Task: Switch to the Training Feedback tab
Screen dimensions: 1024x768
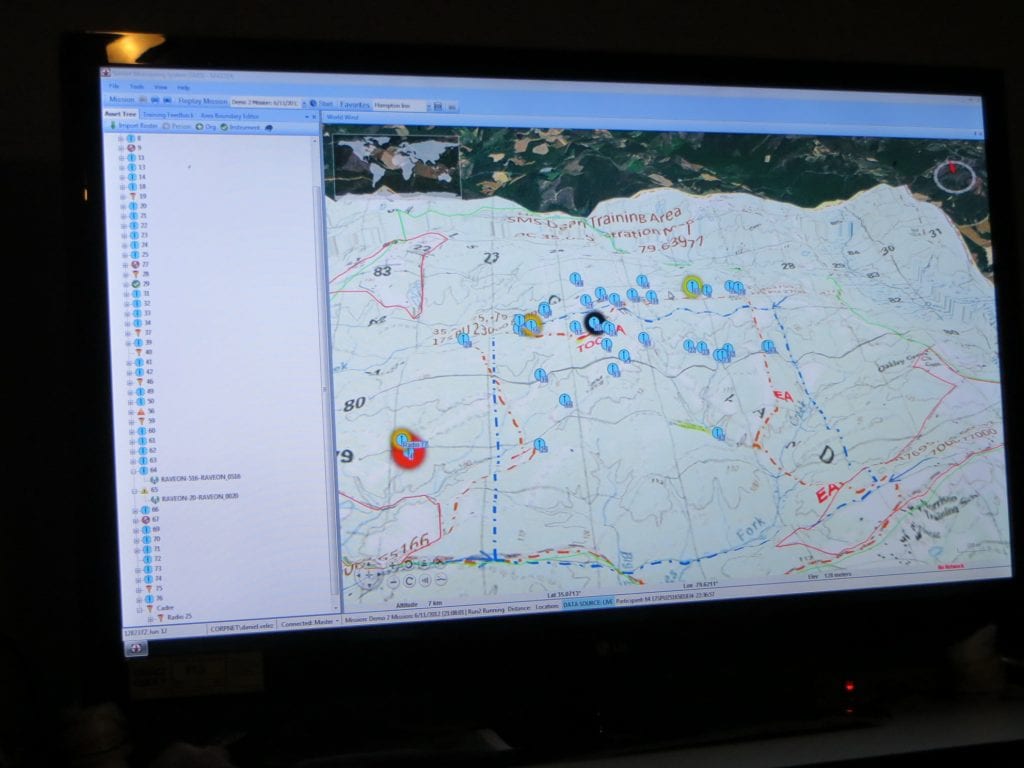Action: 167,115
